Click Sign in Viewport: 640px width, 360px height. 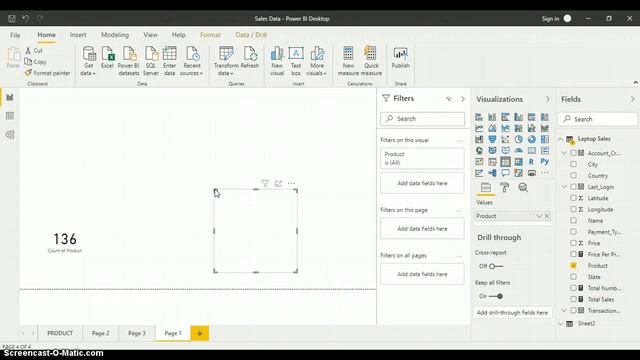pyautogui.click(x=550, y=19)
